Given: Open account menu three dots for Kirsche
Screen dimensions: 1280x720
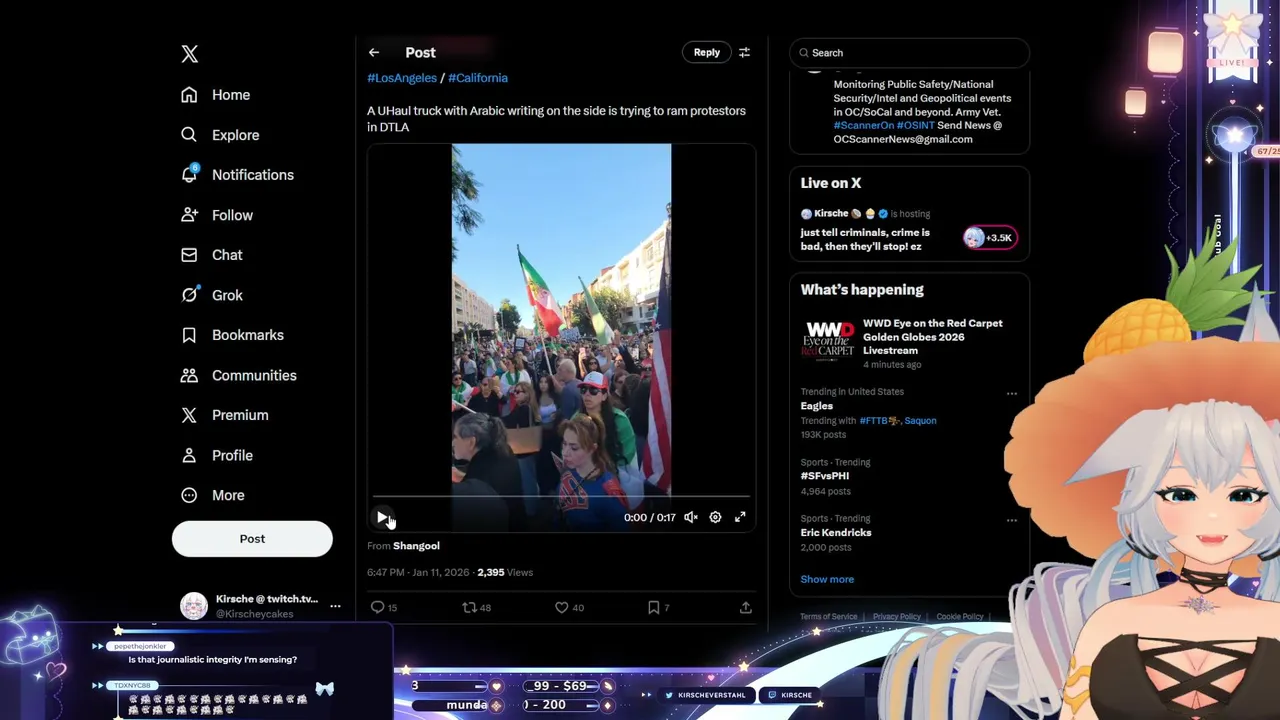Looking at the screenshot, I should [335, 606].
